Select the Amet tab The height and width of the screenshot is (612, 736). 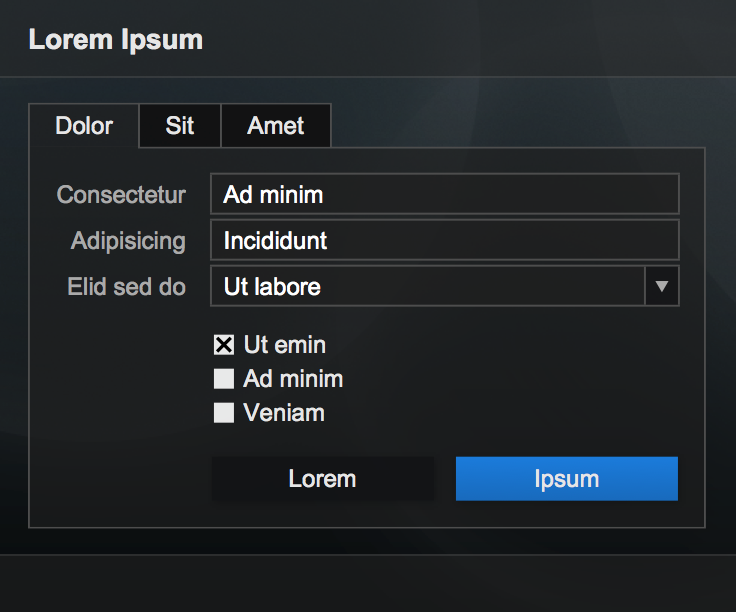(x=276, y=127)
